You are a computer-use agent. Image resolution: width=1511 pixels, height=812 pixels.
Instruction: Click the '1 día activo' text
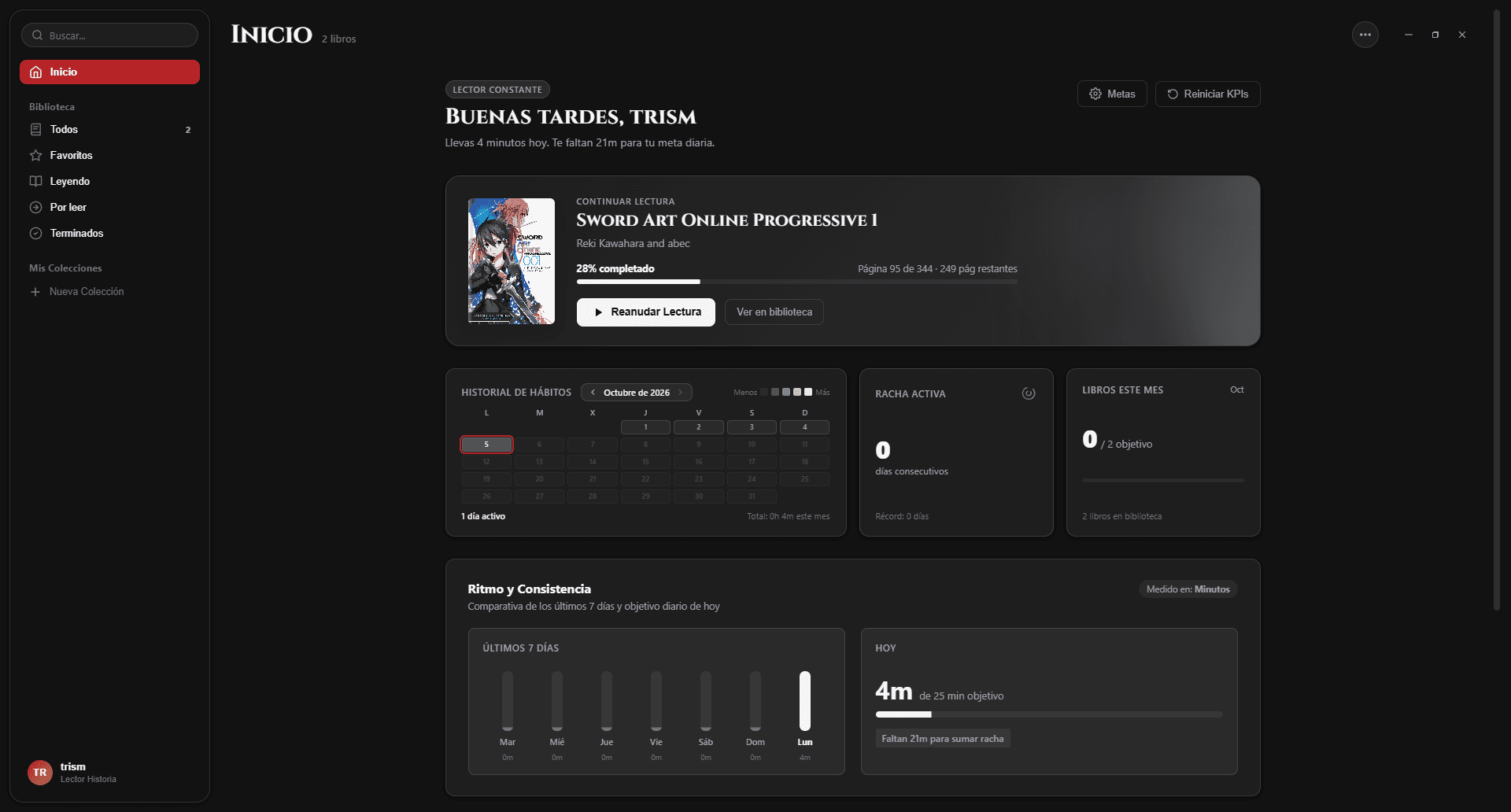tap(483, 517)
